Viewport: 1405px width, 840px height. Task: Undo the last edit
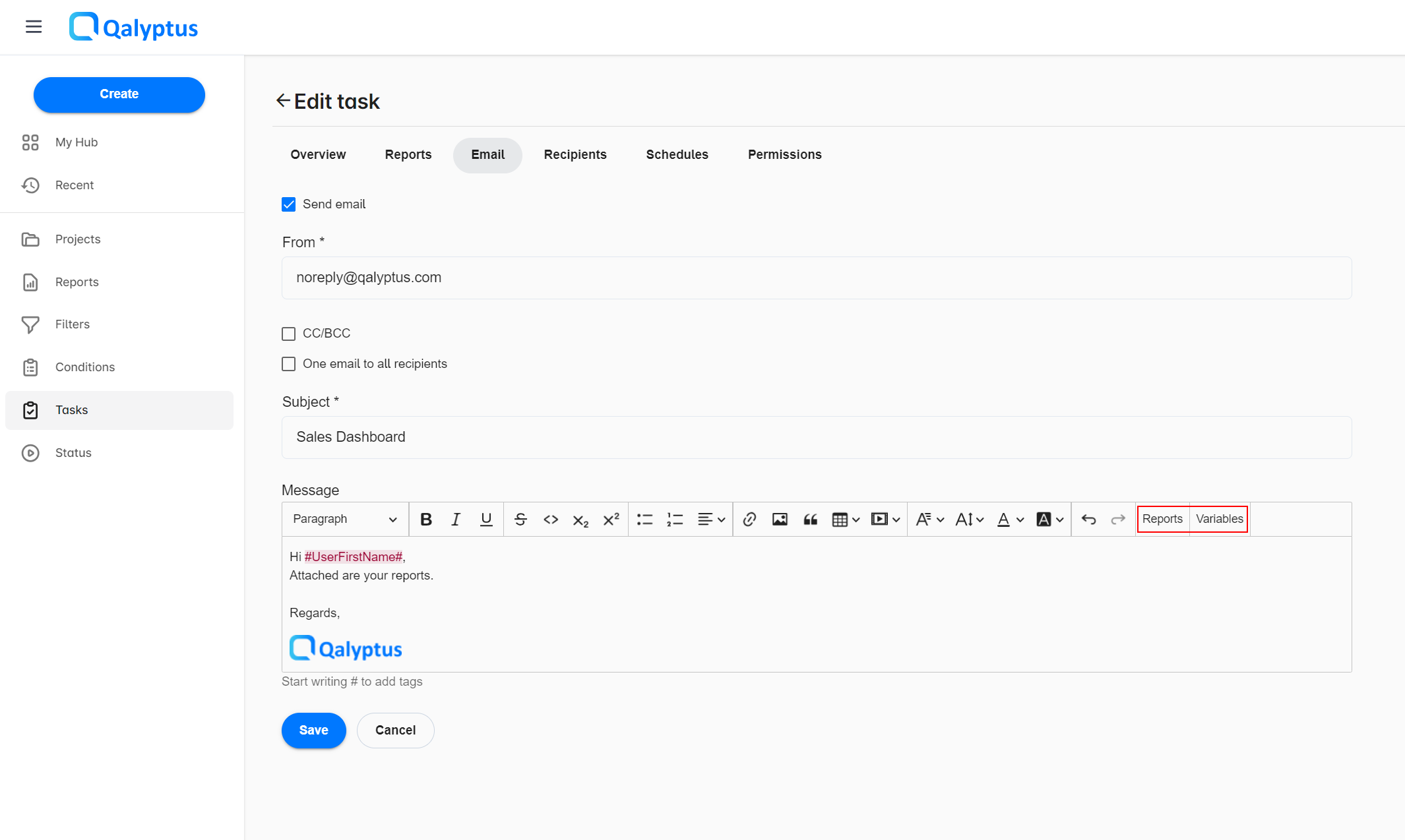(x=1088, y=520)
